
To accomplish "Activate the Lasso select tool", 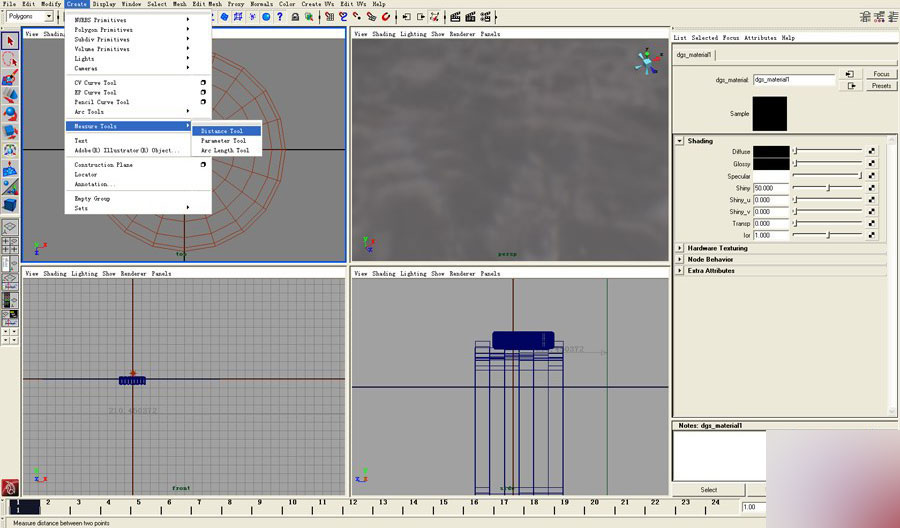I will [10, 58].
